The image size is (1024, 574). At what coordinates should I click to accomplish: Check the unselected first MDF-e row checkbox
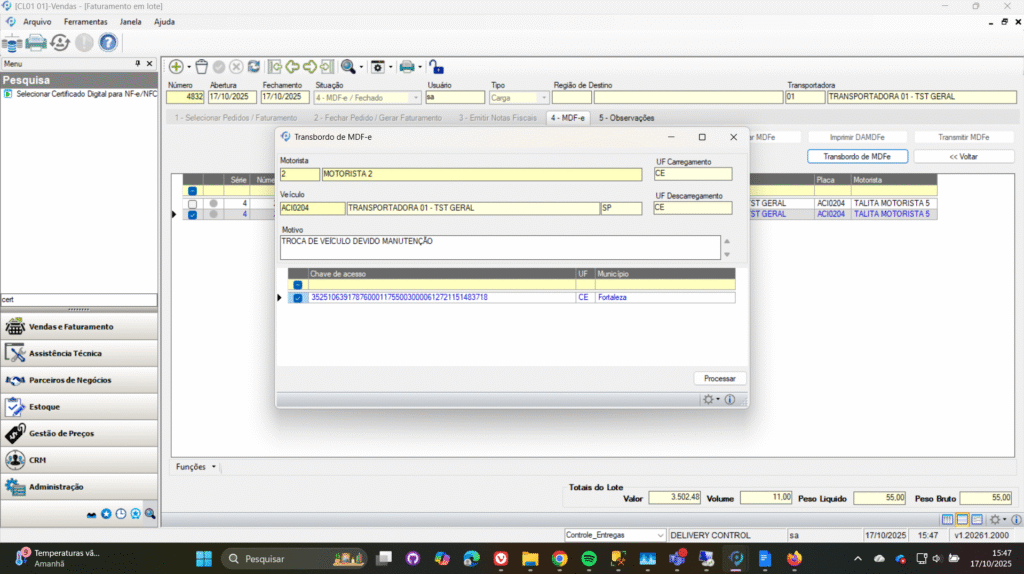[x=192, y=204]
